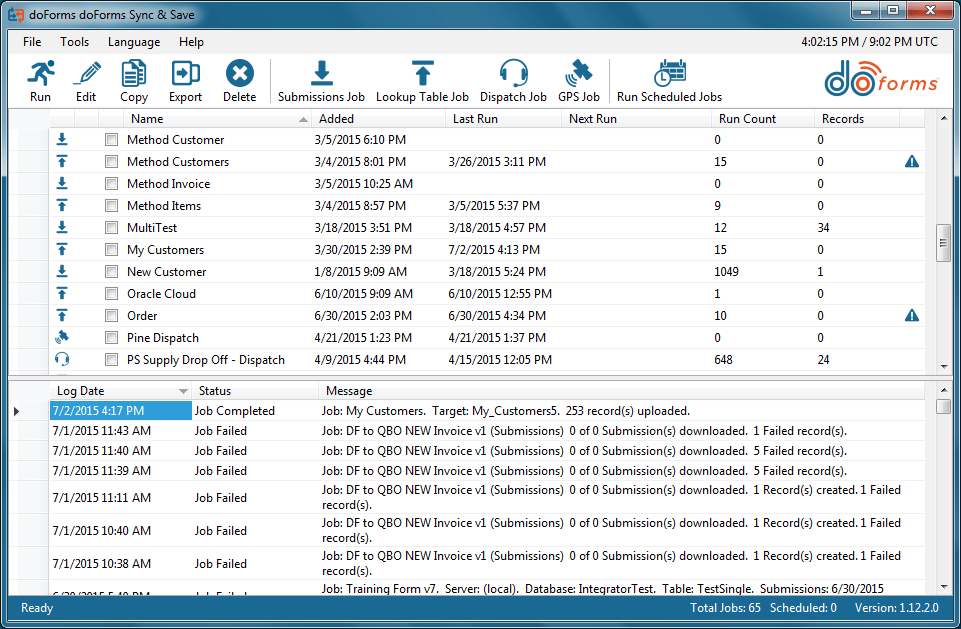This screenshot has height=629, width=961.
Task: Create a new Submissions Job
Action: 321,74
